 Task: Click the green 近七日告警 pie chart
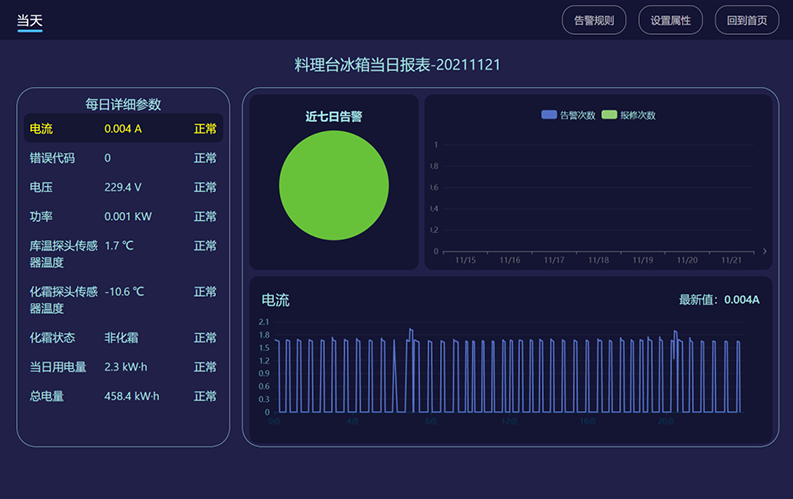click(x=333, y=186)
